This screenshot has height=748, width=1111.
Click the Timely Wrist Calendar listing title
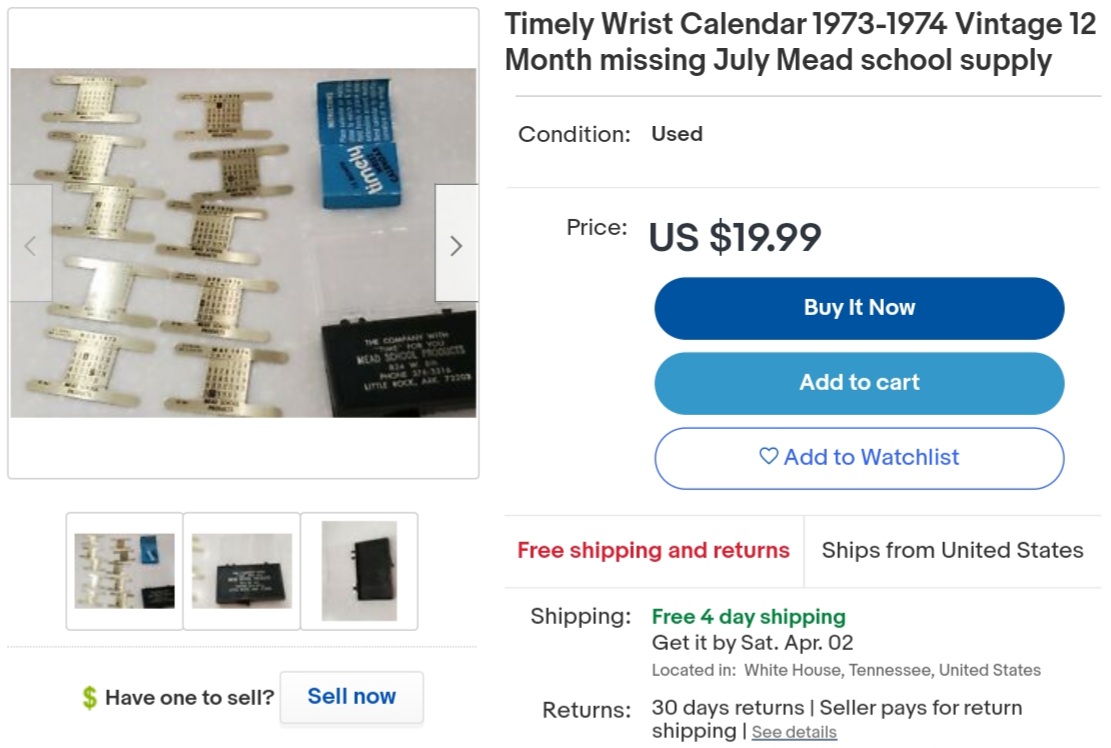(x=800, y=42)
